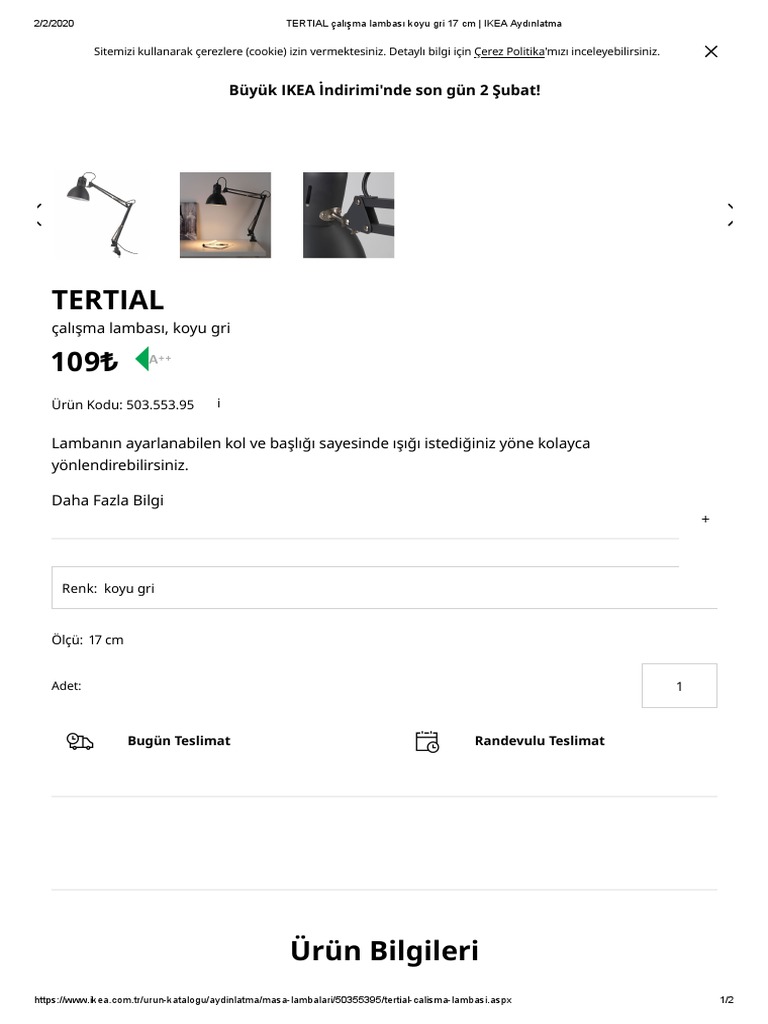Screen dimensions: 768x1024
Task: Choose Randevulu Teslimat delivery option
Action: click(x=539, y=741)
